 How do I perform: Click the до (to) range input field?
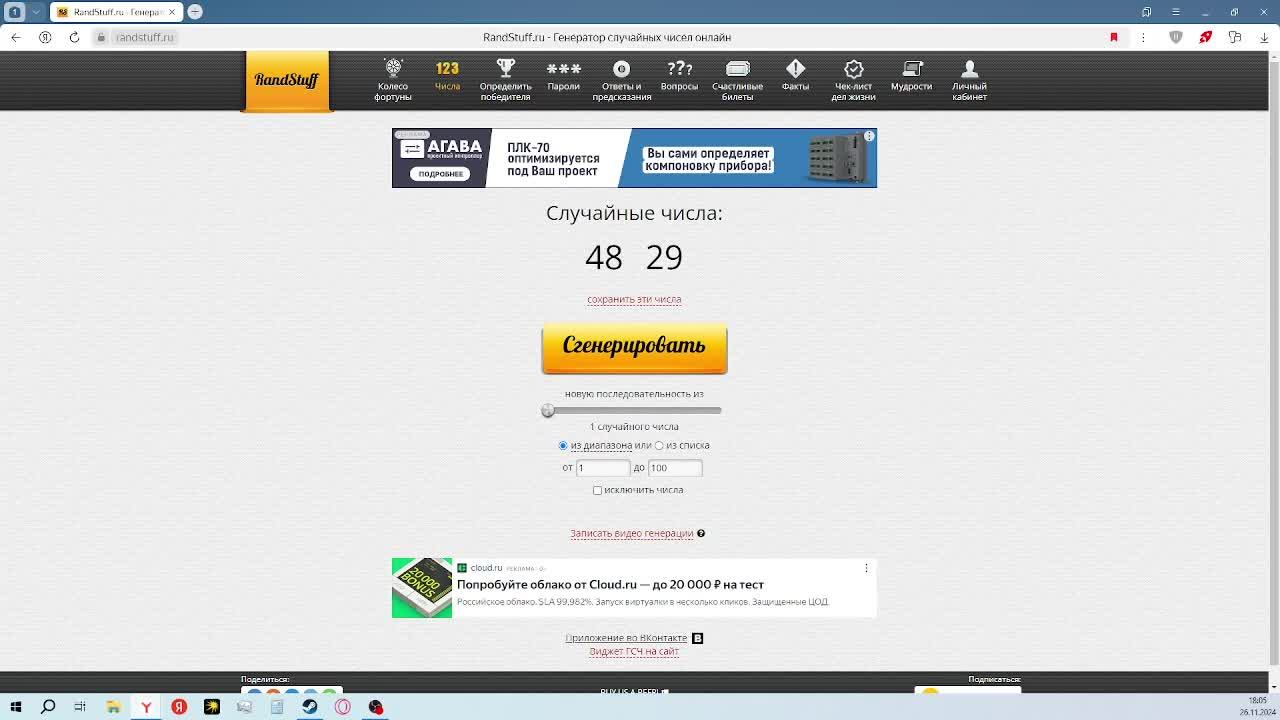(675, 468)
